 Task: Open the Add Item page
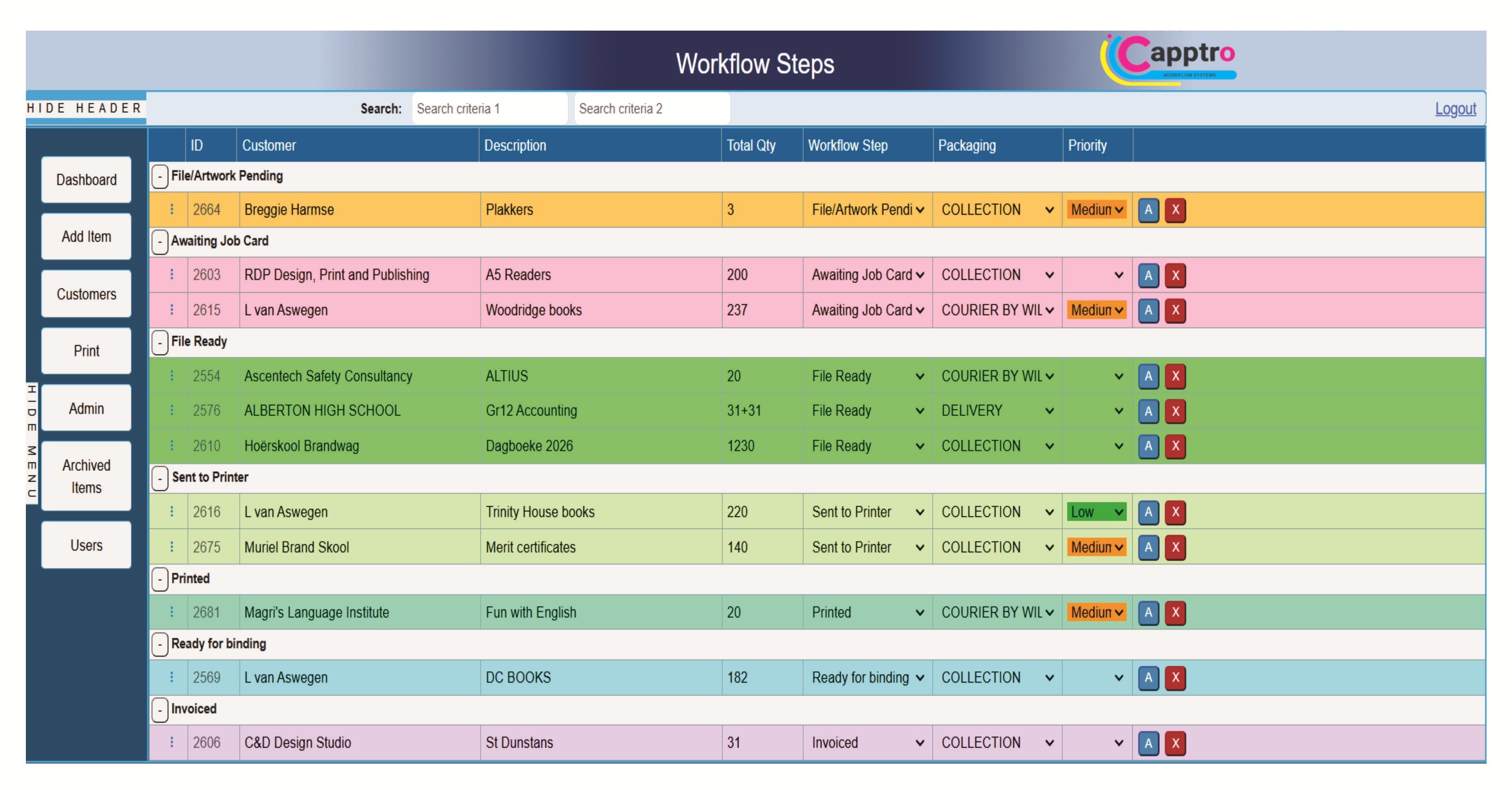click(x=86, y=237)
